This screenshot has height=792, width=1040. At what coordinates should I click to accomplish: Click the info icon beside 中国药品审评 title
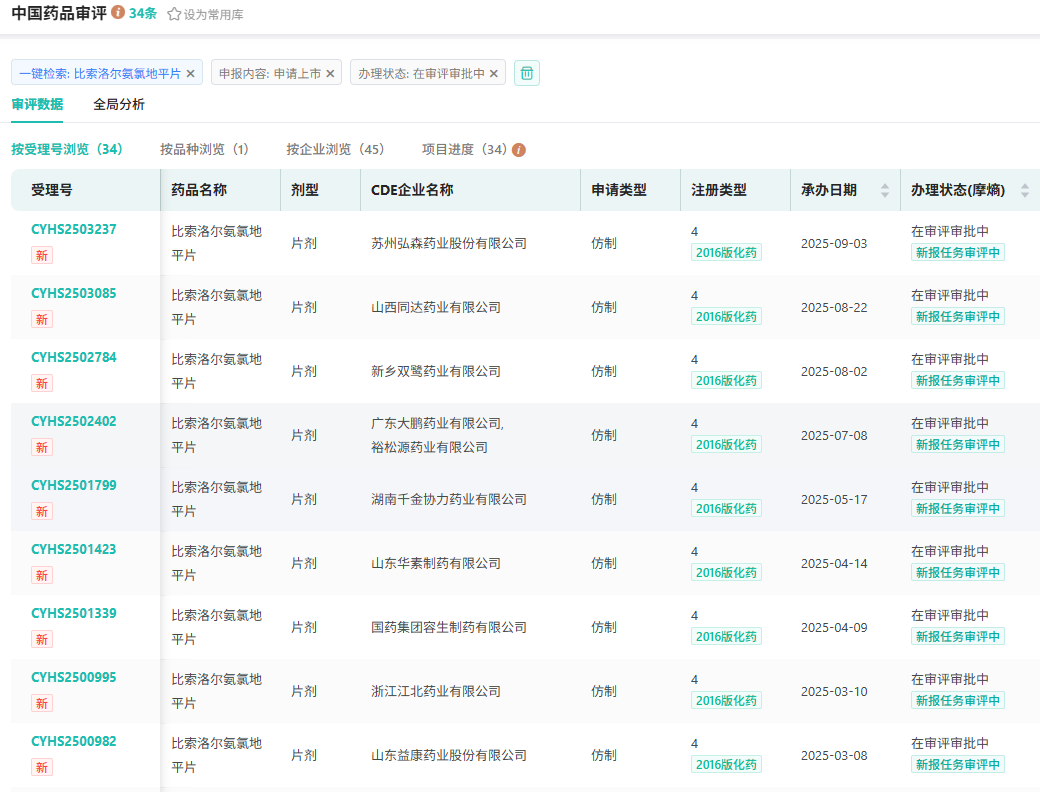118,13
